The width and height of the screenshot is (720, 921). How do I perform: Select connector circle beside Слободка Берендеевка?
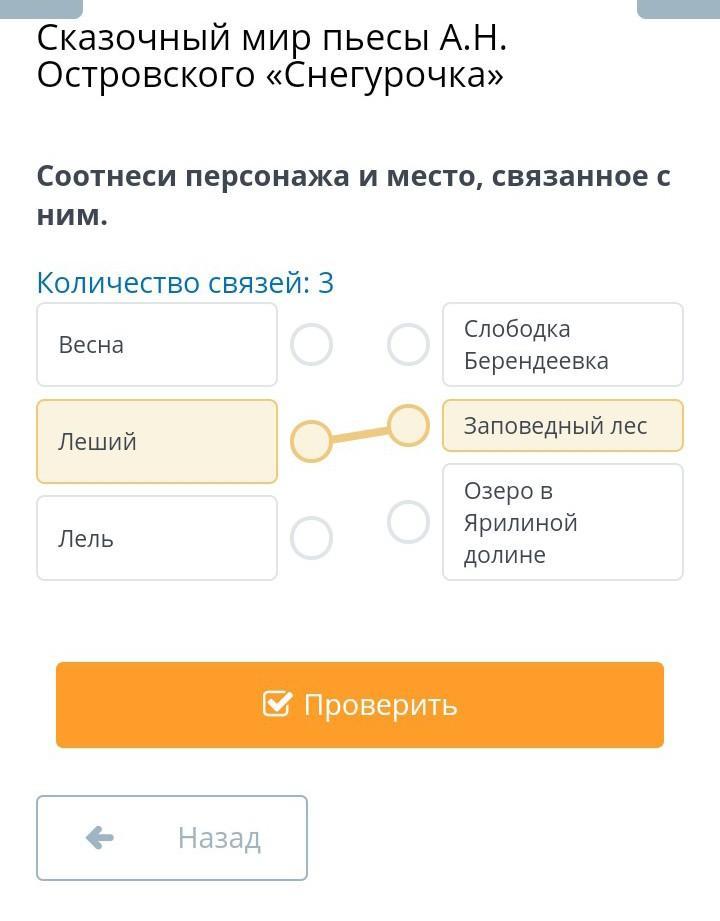click(408, 345)
